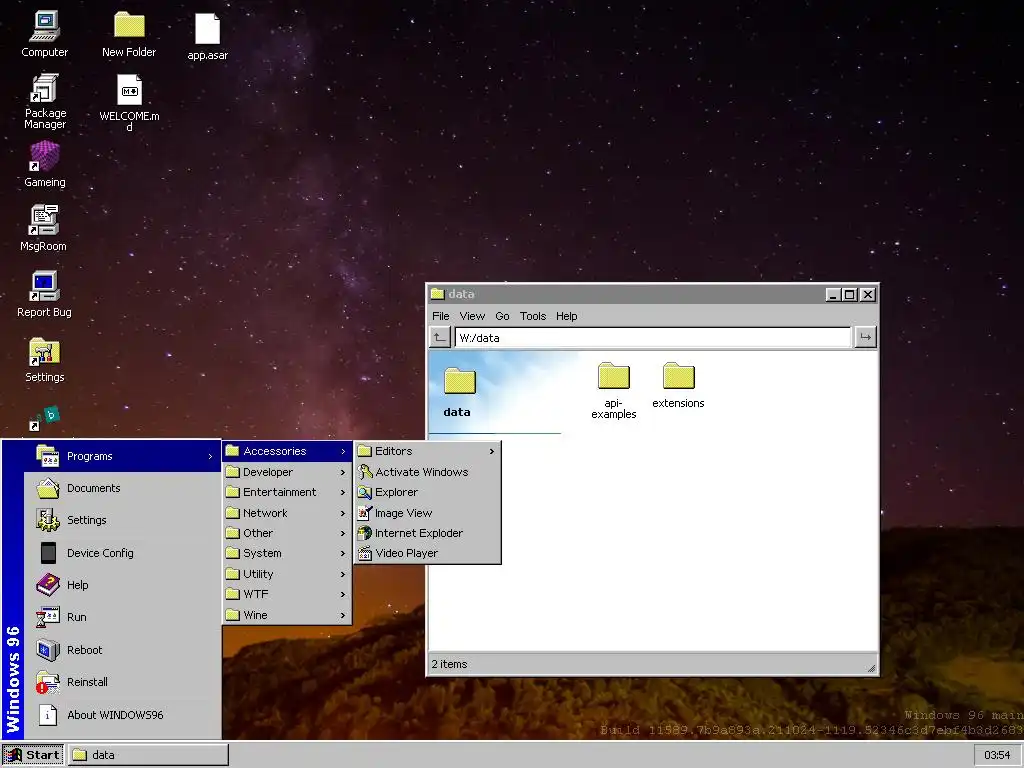Expand the Entertainment submenu
Viewport: 1024px width, 768px height.
pos(287,492)
